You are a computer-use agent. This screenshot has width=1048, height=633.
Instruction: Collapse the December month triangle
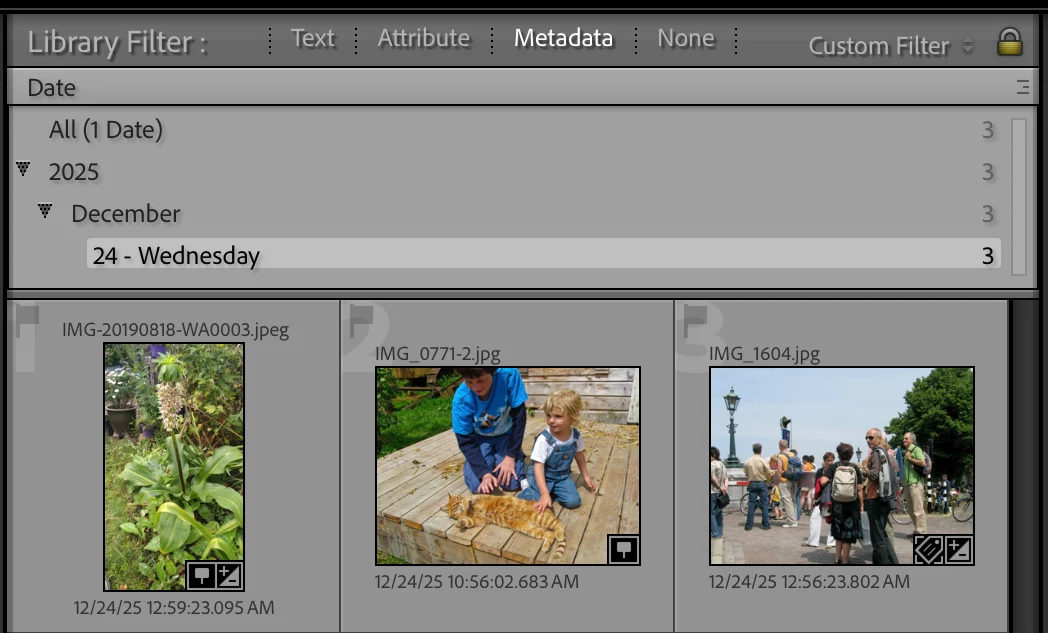click(45, 211)
